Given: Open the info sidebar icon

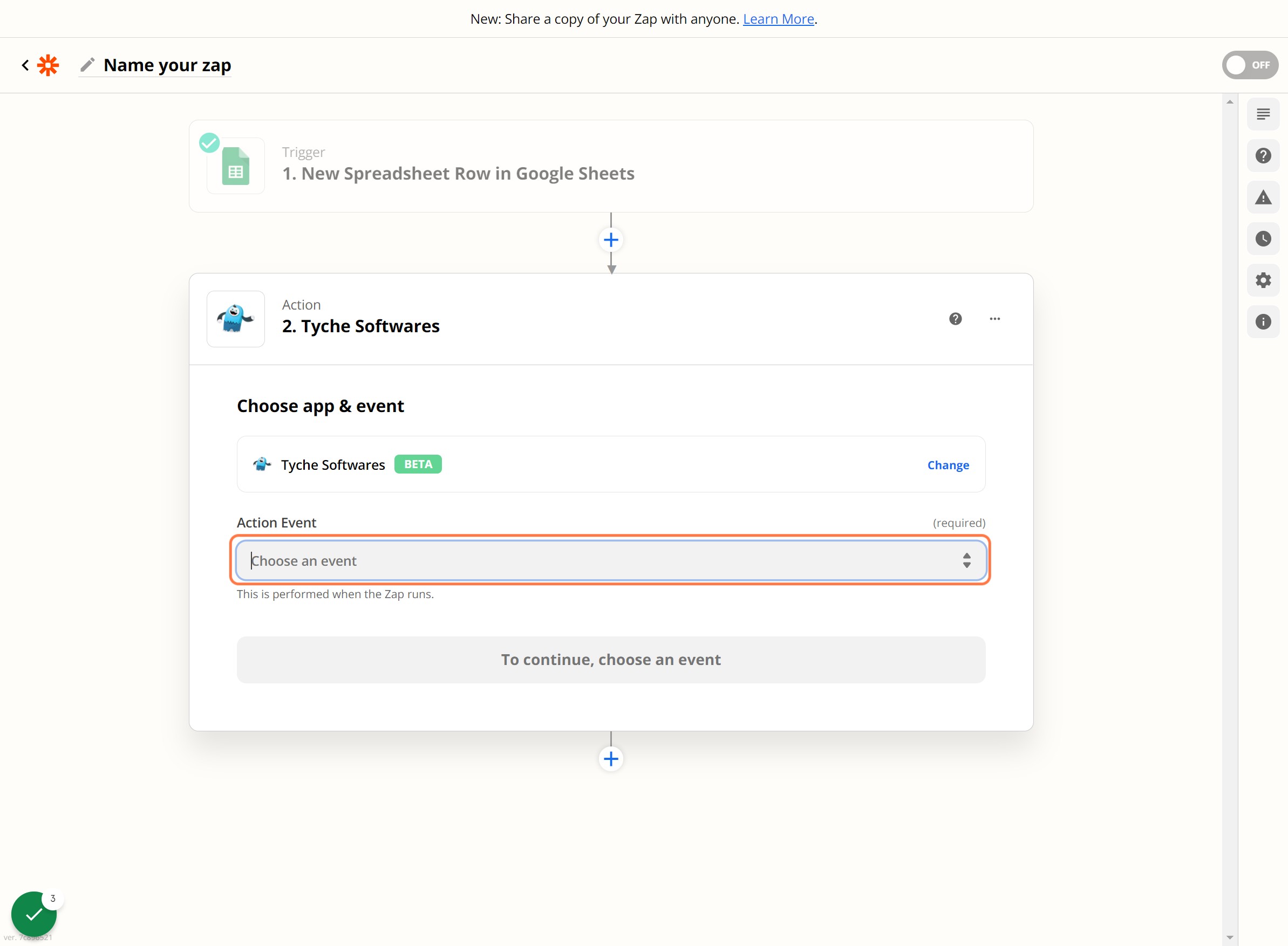Looking at the screenshot, I should [x=1263, y=322].
